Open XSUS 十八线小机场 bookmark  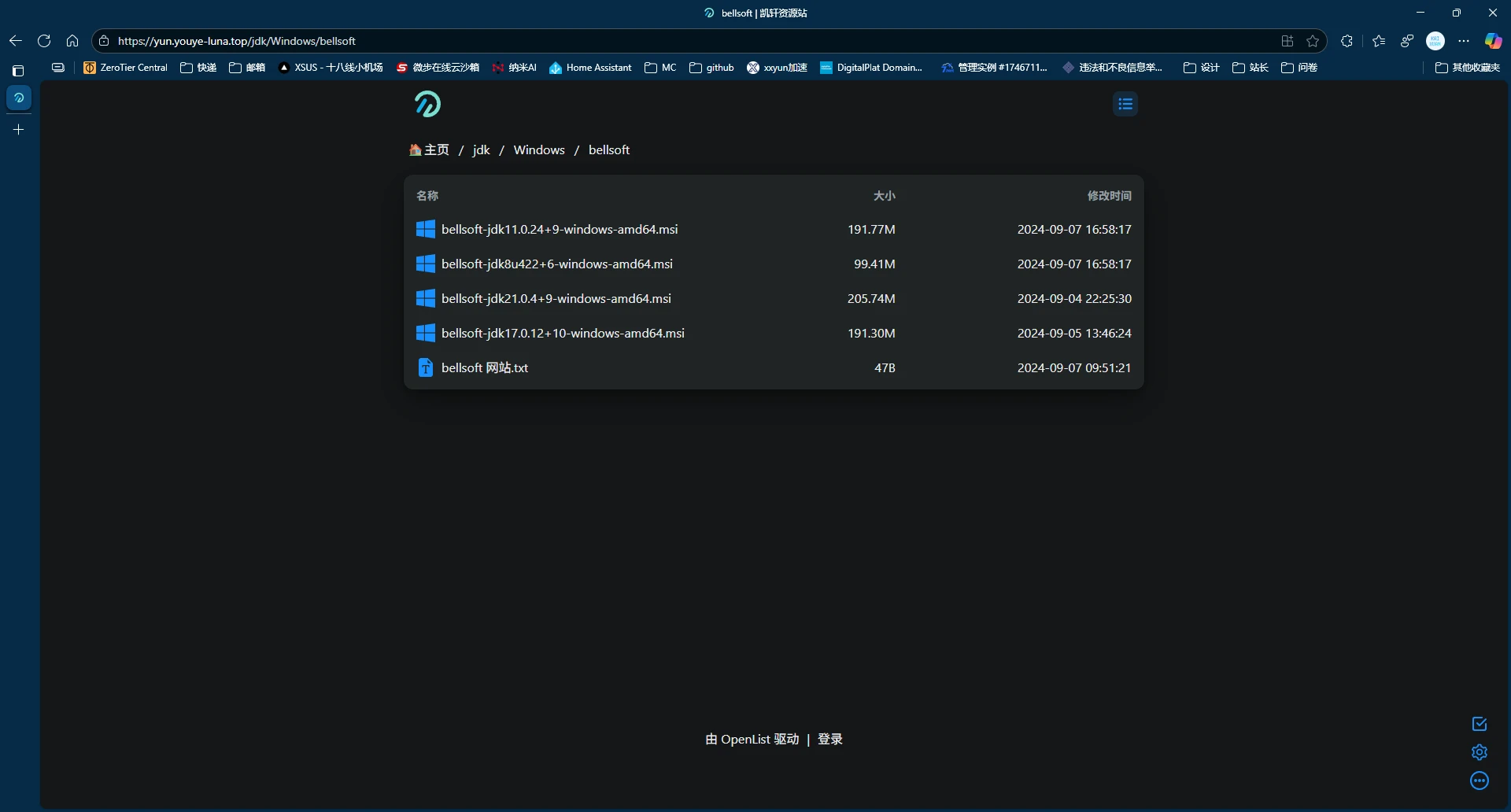(331, 68)
